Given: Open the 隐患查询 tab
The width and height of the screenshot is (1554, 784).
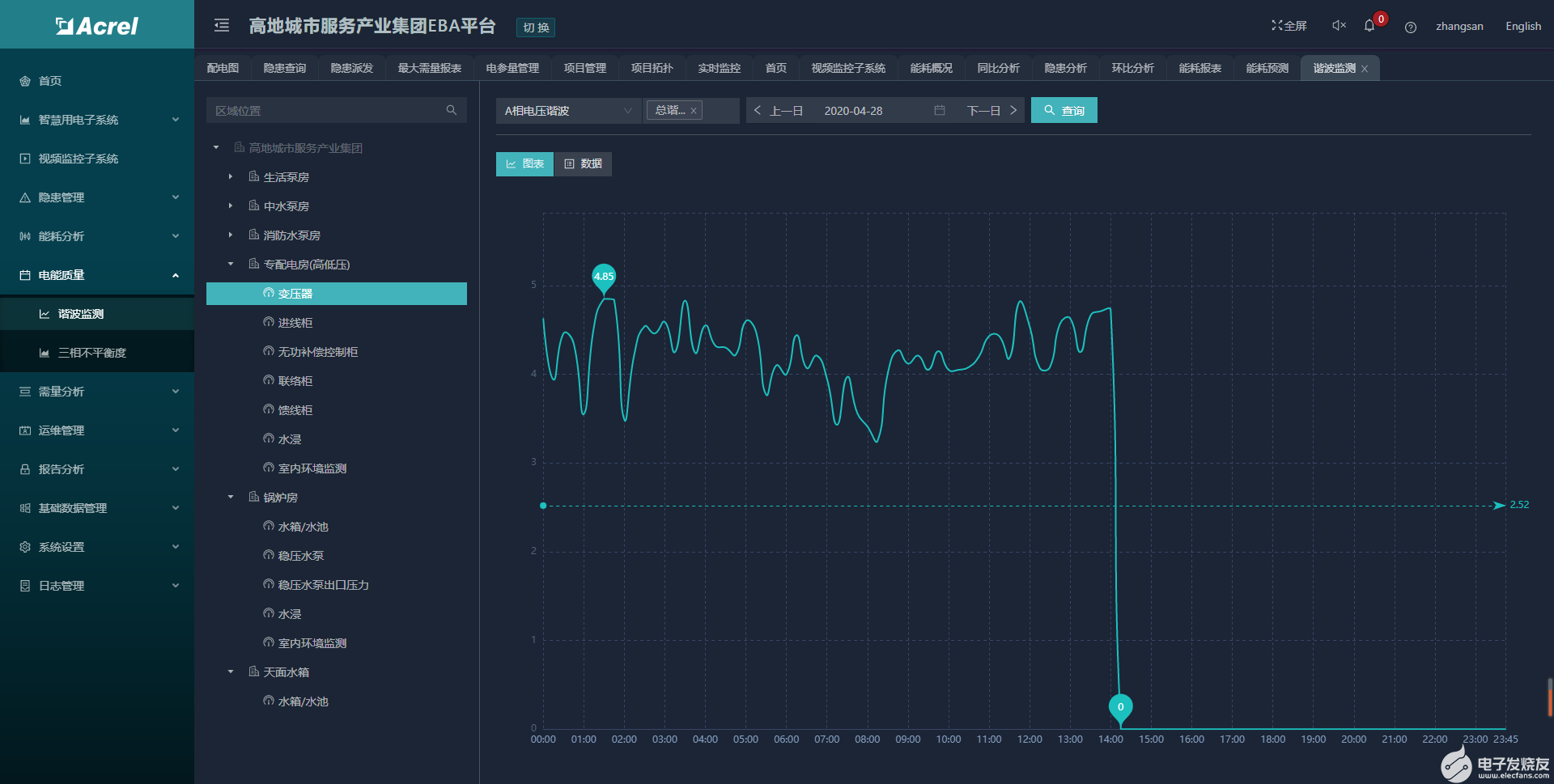Looking at the screenshot, I should [x=284, y=69].
